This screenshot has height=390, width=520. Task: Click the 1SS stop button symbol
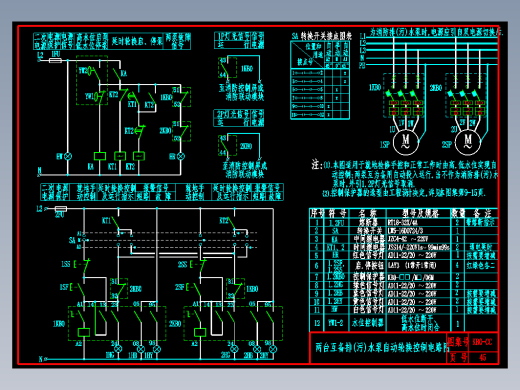(x=83, y=265)
